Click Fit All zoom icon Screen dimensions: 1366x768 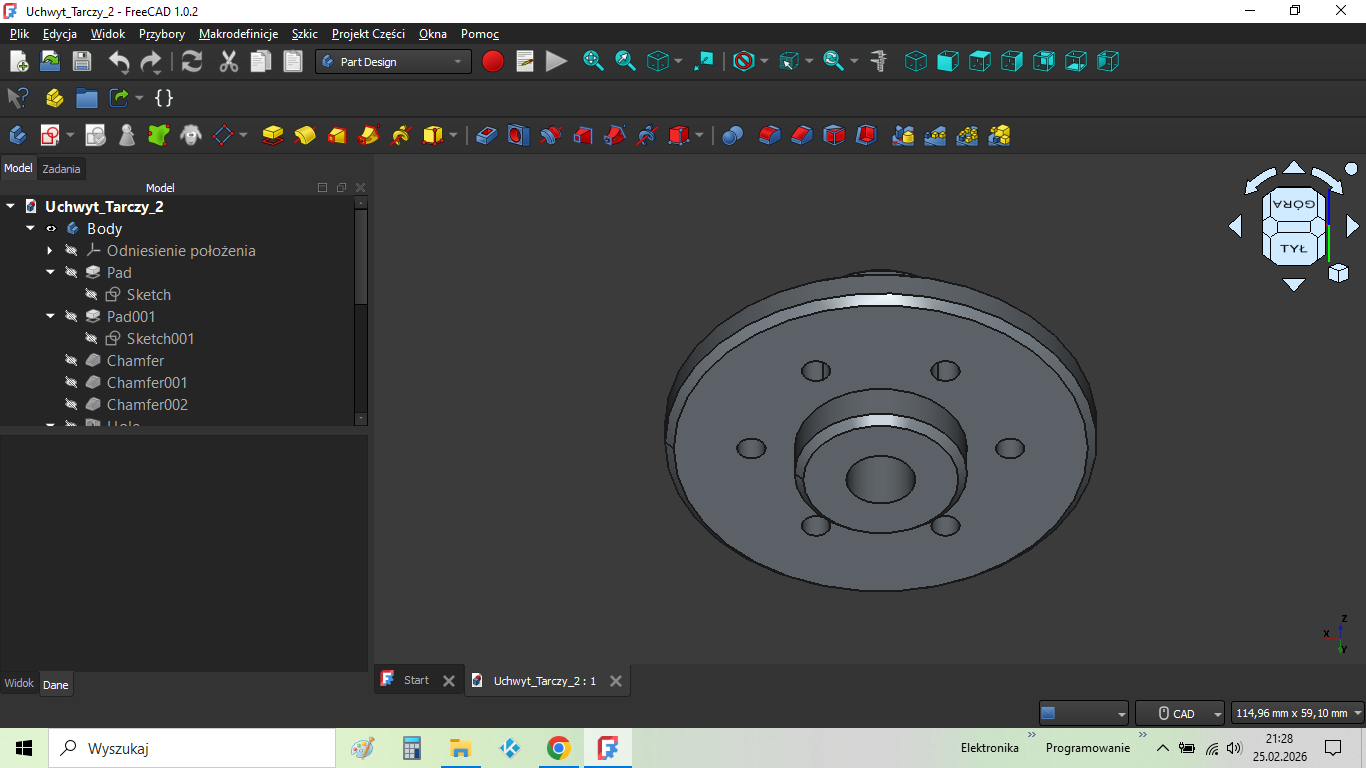point(593,62)
